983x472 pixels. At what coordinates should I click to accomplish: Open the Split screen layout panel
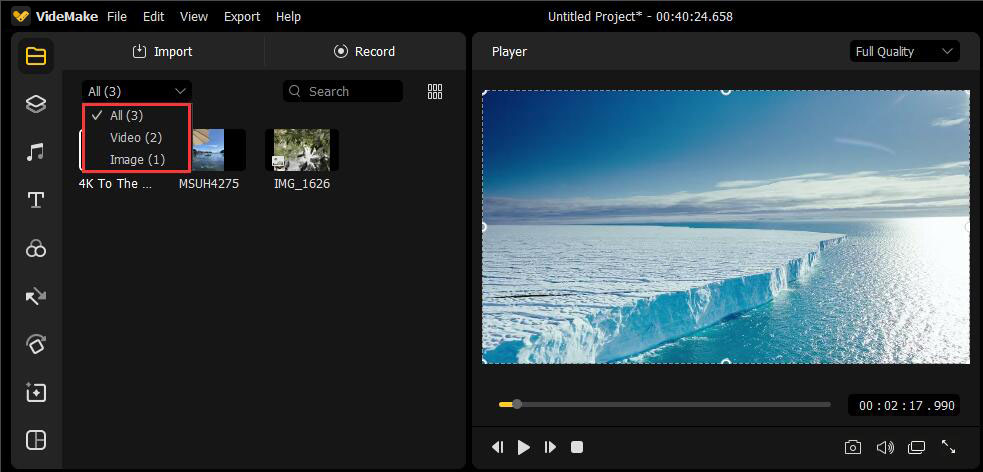point(36,440)
